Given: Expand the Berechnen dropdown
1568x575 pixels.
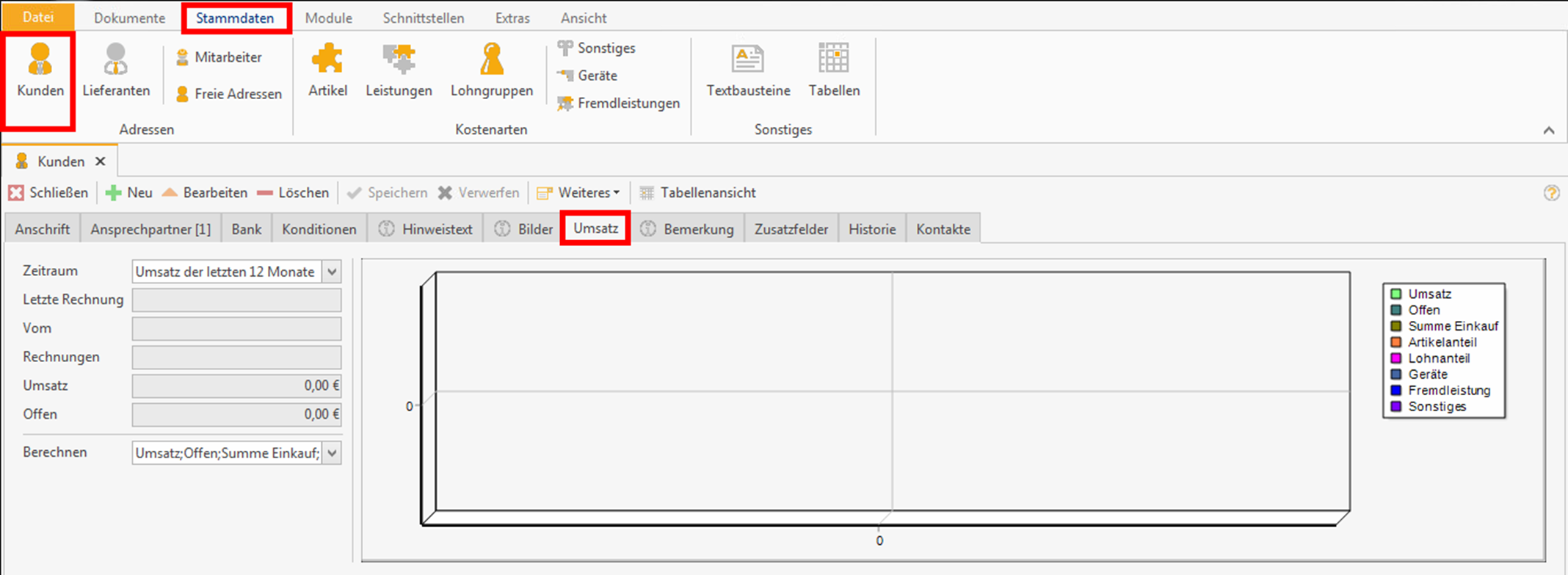Looking at the screenshot, I should click(x=333, y=453).
